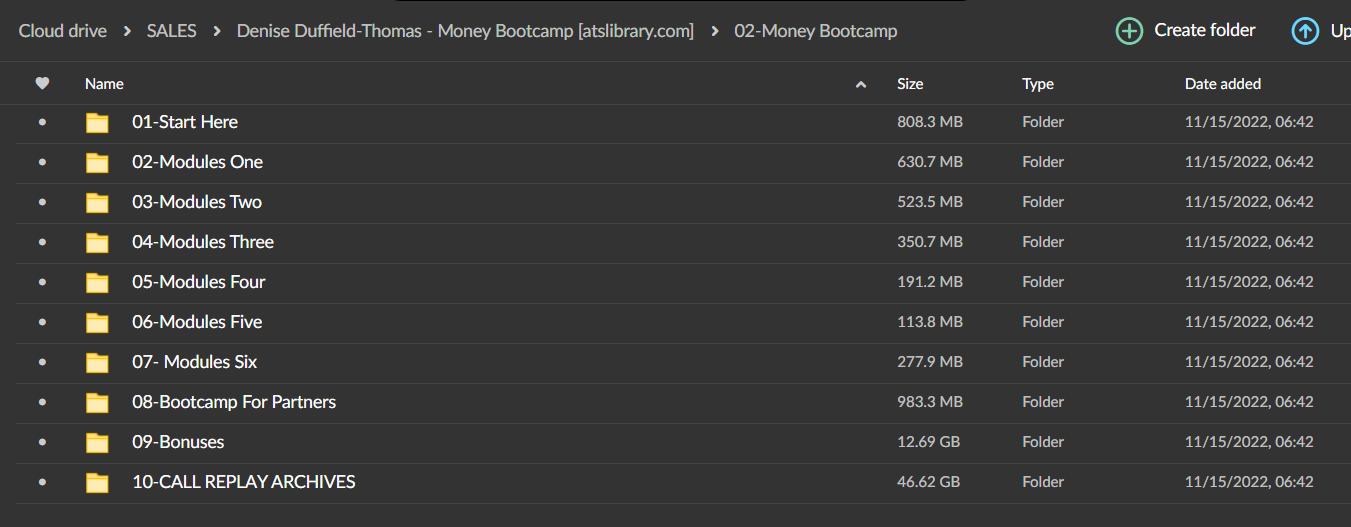Viewport: 1351px width, 527px height.
Task: Click the date added for 01-Start Here
Action: 1249,122
